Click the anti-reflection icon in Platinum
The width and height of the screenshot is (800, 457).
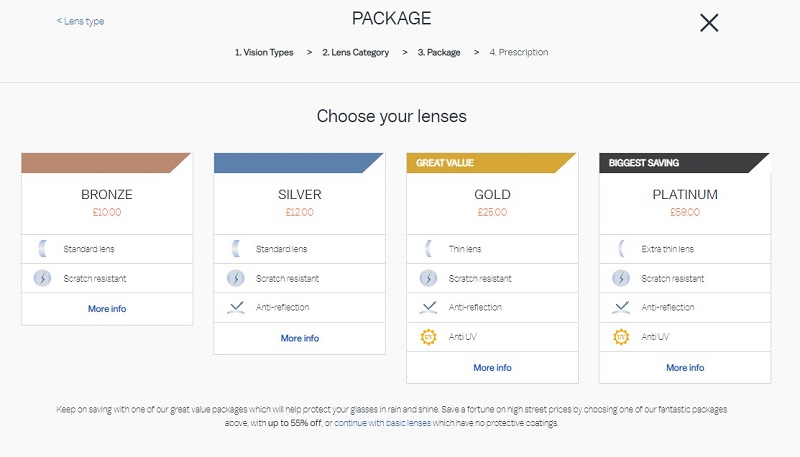621,308
